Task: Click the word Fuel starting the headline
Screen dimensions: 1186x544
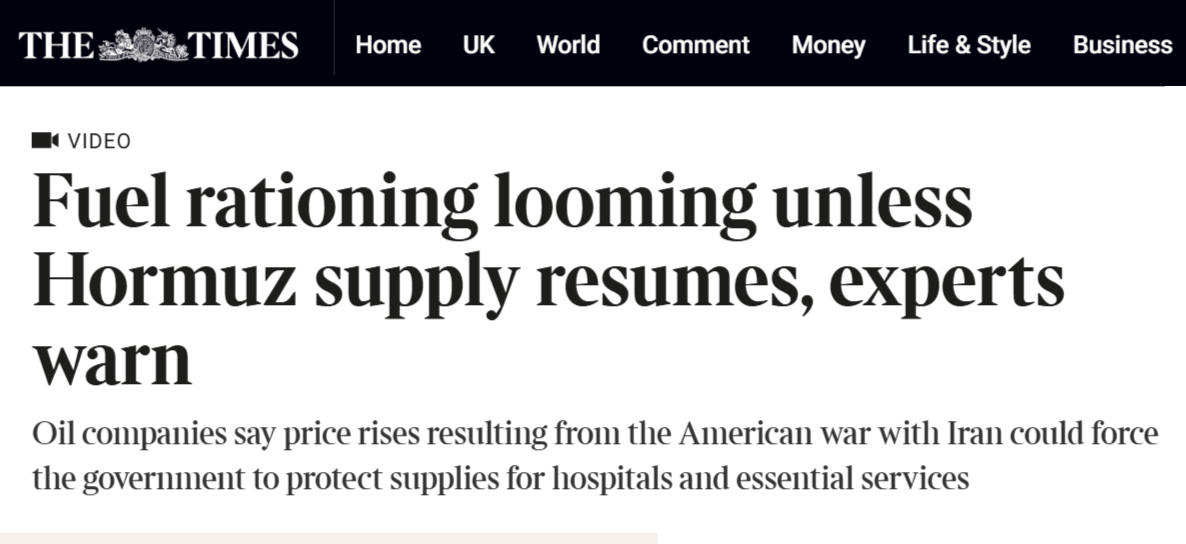Action: tap(96, 201)
